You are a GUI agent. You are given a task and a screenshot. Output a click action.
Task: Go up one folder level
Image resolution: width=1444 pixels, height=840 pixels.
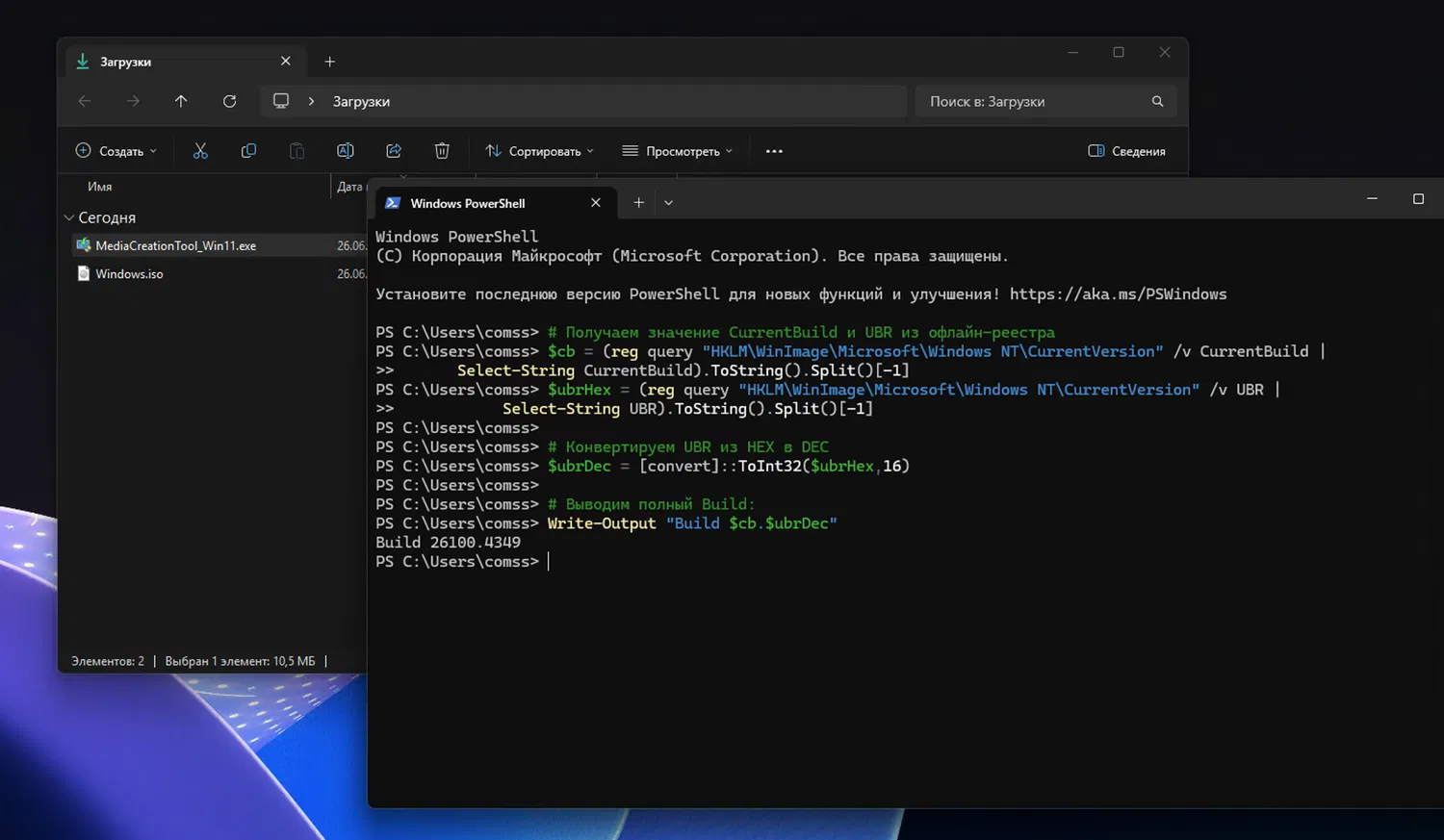click(x=181, y=101)
